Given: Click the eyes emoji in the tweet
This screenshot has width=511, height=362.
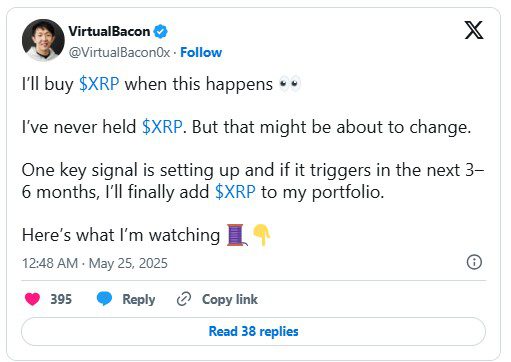Looking at the screenshot, I should coord(289,84).
